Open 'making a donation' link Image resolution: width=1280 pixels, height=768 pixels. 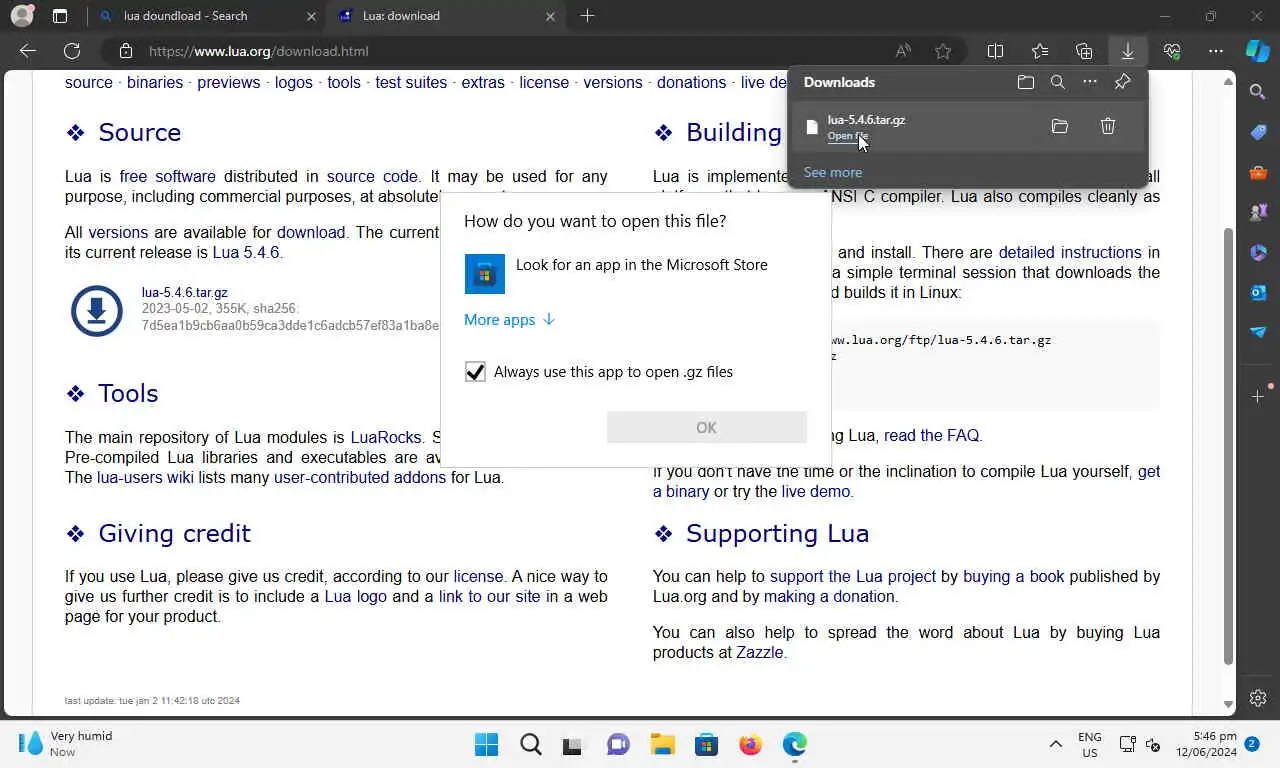829,596
